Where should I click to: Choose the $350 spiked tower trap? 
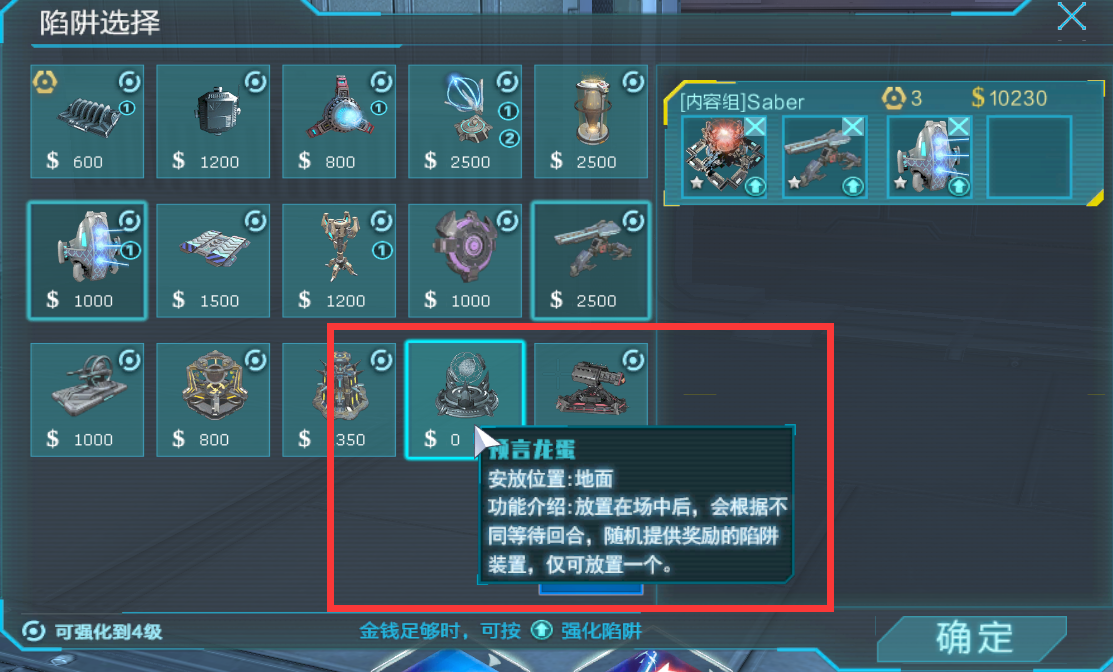point(339,400)
